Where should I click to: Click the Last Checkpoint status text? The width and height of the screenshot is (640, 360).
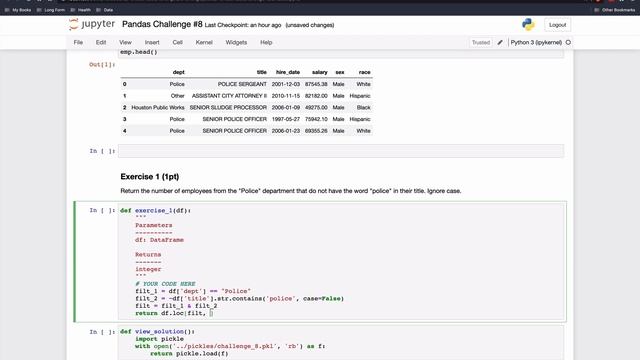[x=243, y=25]
